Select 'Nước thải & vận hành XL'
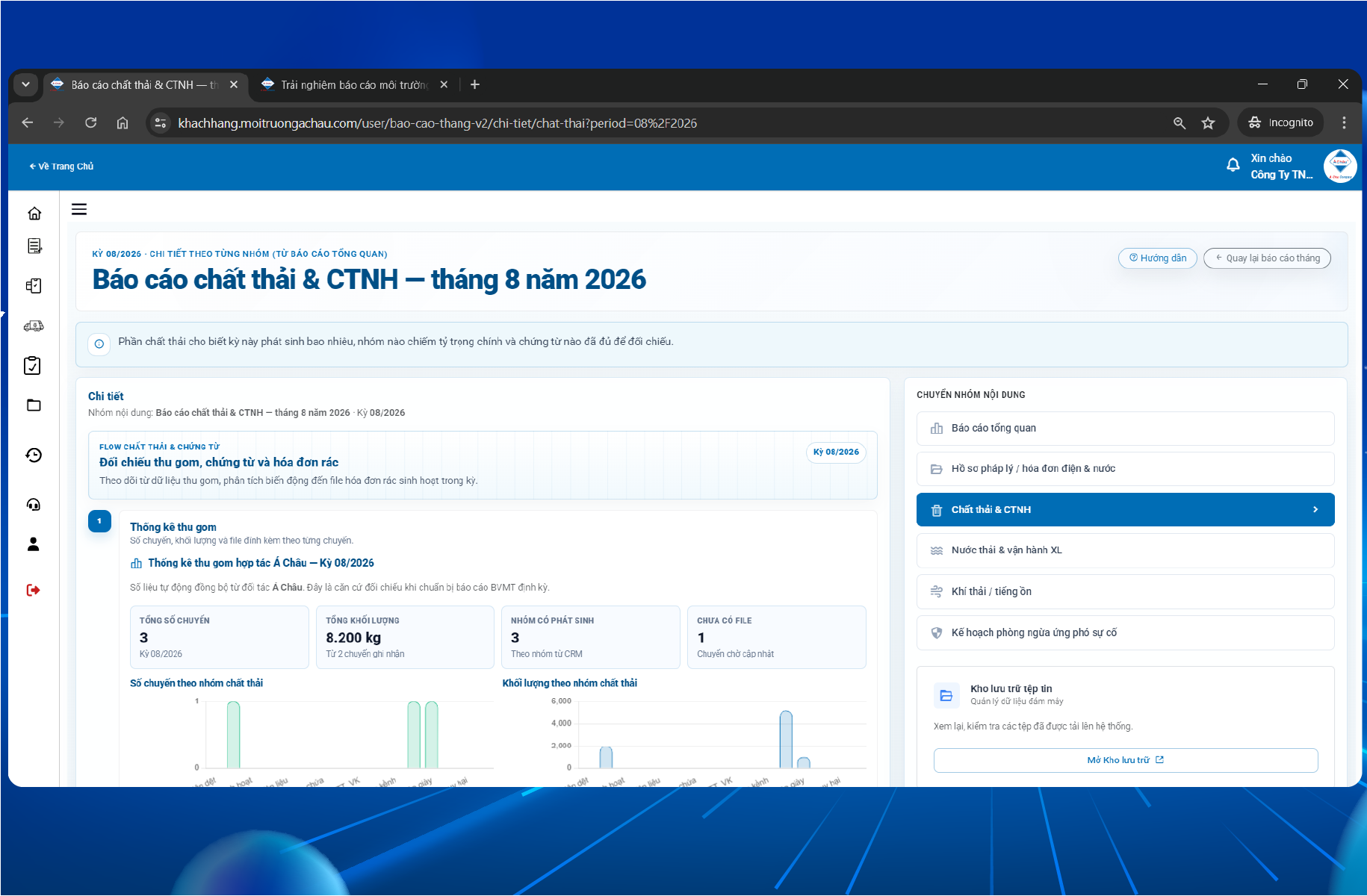 coord(1125,550)
